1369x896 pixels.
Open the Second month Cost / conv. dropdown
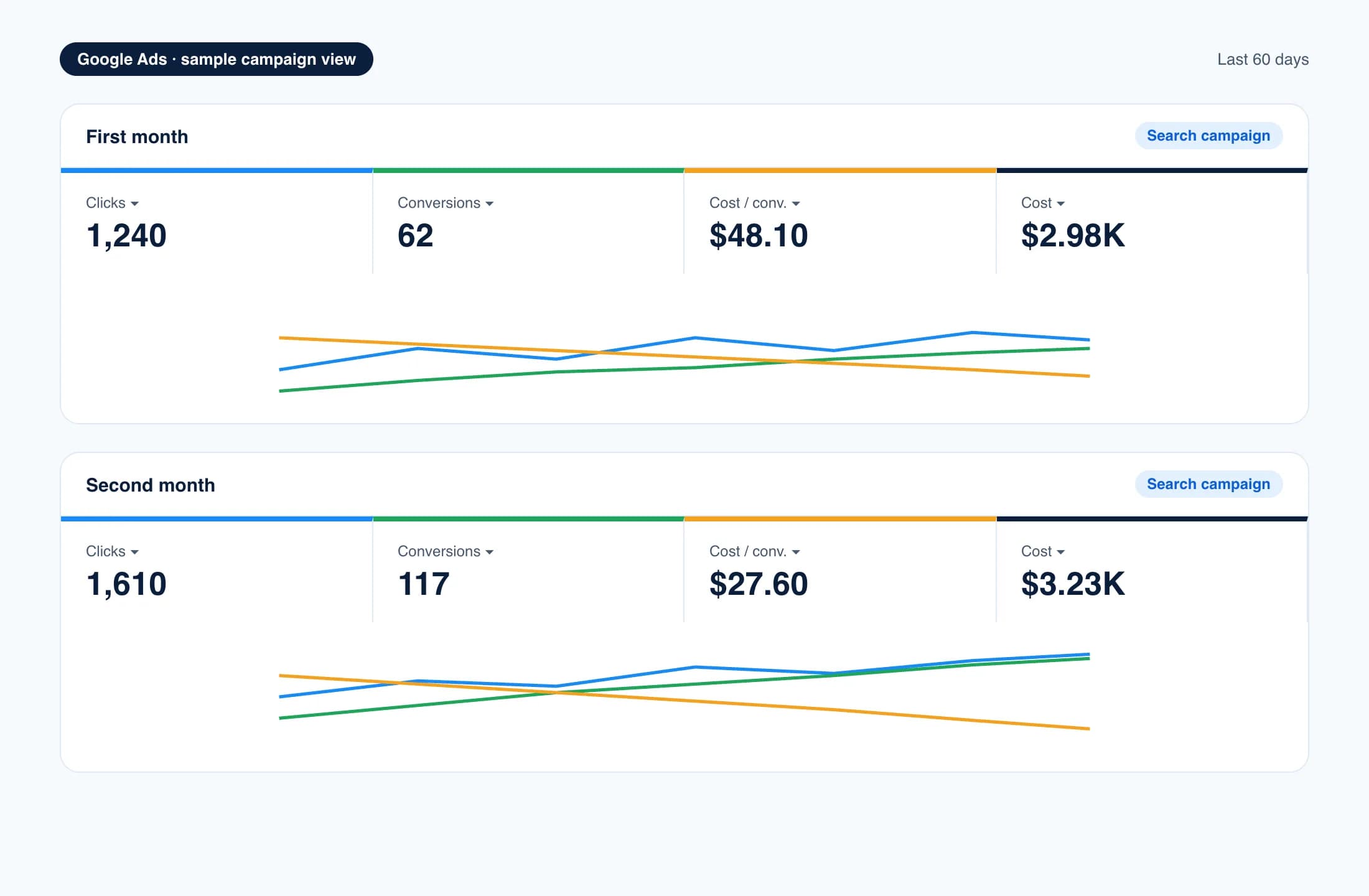click(x=755, y=551)
